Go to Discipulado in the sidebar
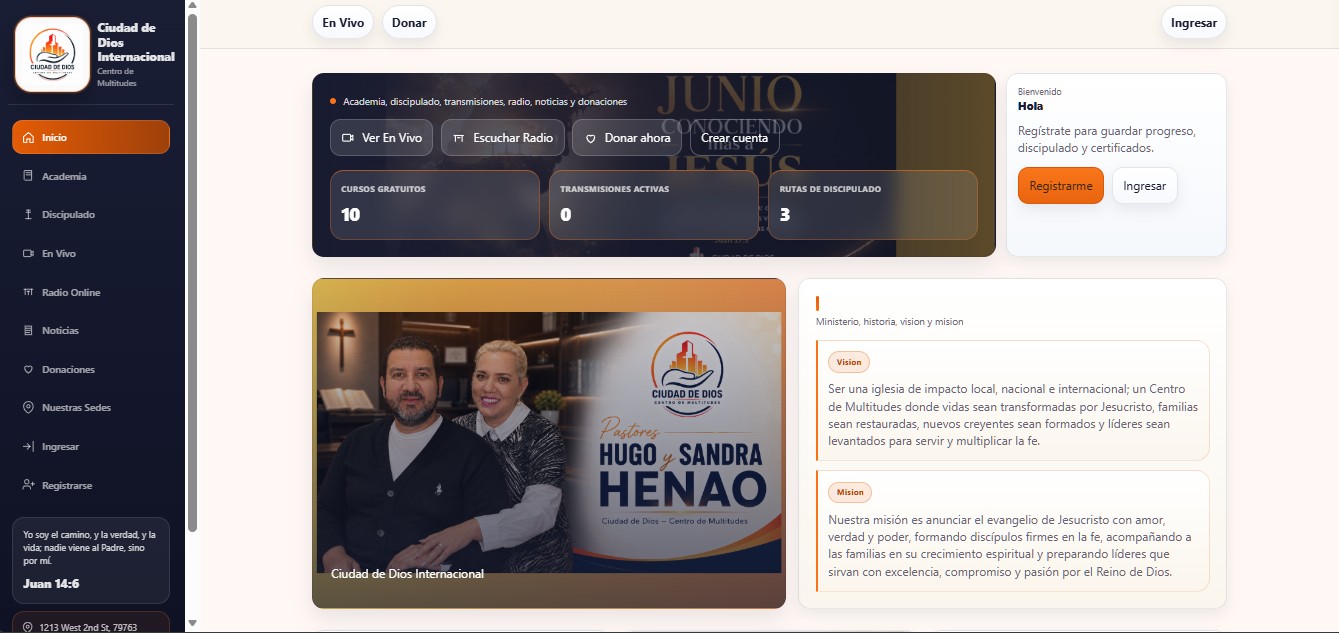Viewport: 1339px width, 633px height. pos(91,214)
